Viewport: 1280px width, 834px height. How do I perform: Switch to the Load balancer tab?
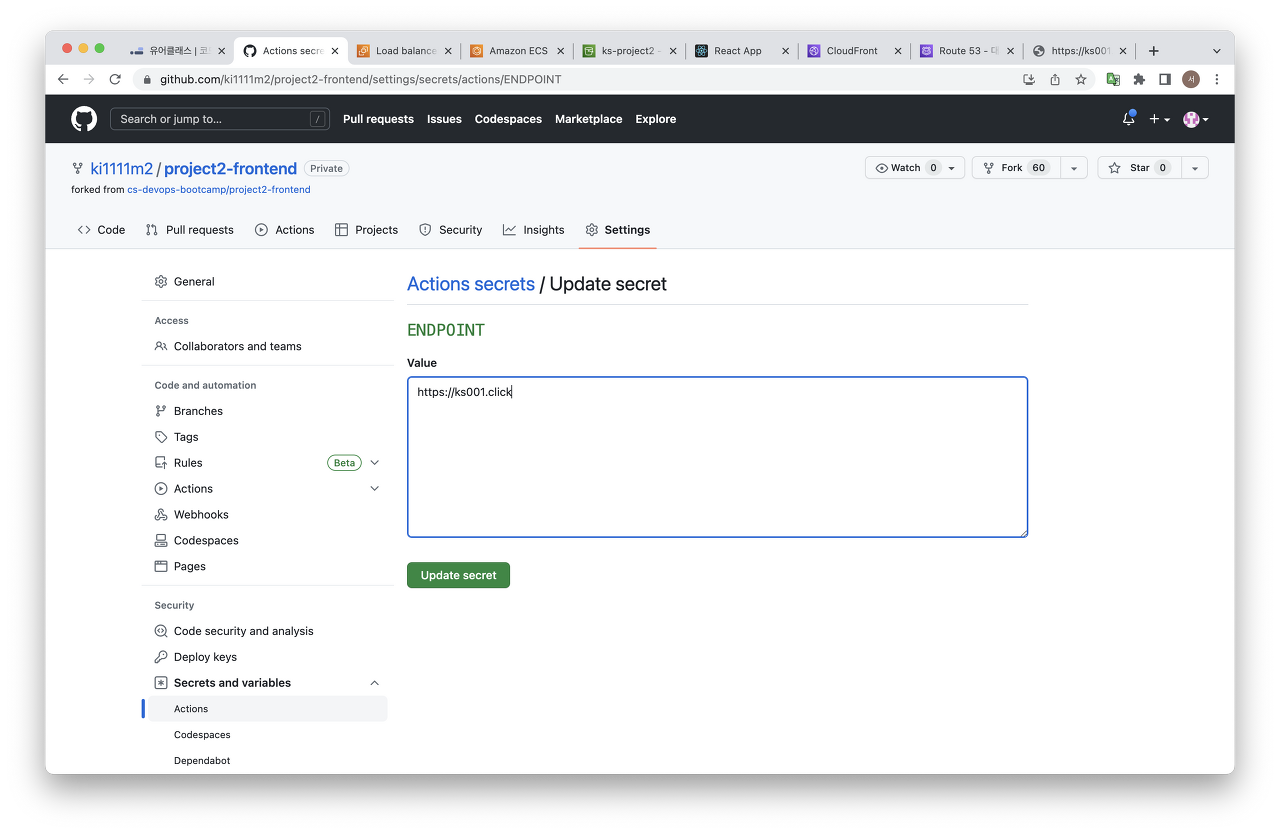pos(403,51)
